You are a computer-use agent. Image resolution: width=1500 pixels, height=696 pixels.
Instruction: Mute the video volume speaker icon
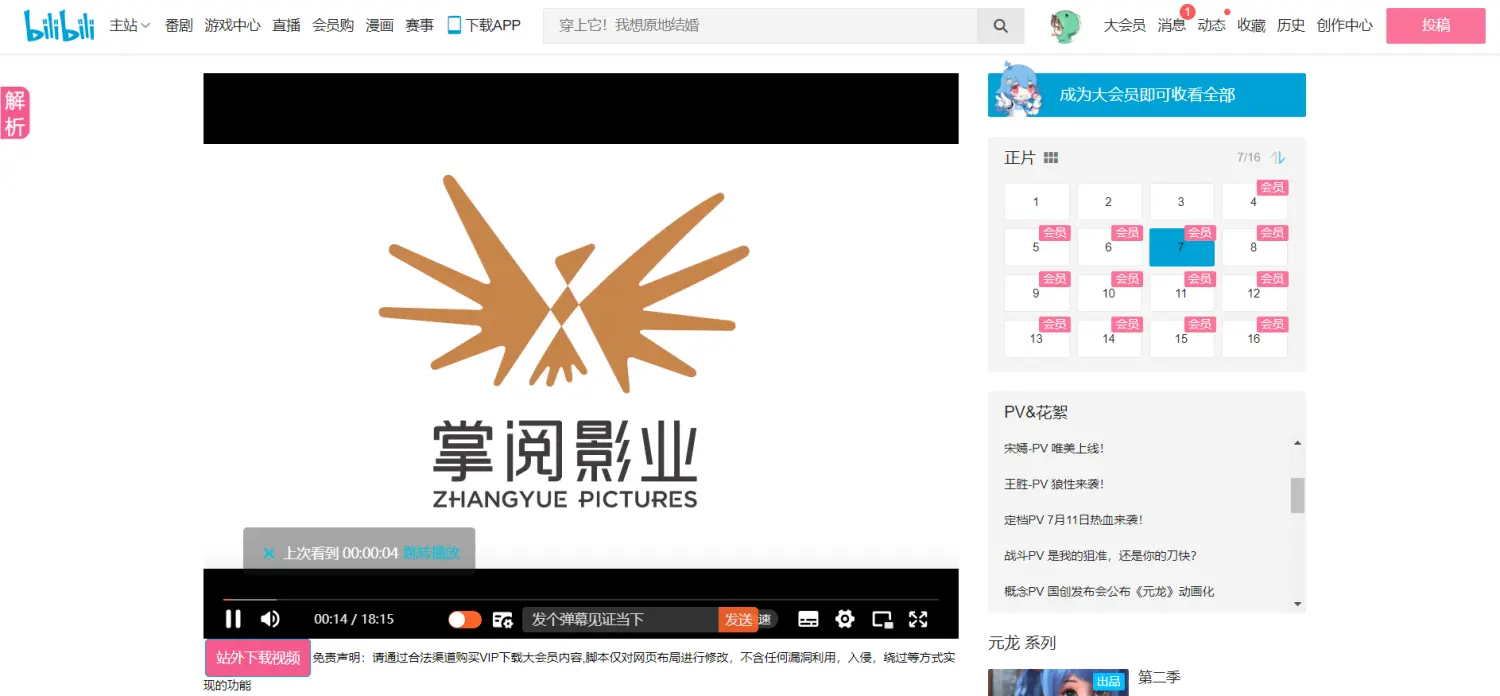(270, 619)
